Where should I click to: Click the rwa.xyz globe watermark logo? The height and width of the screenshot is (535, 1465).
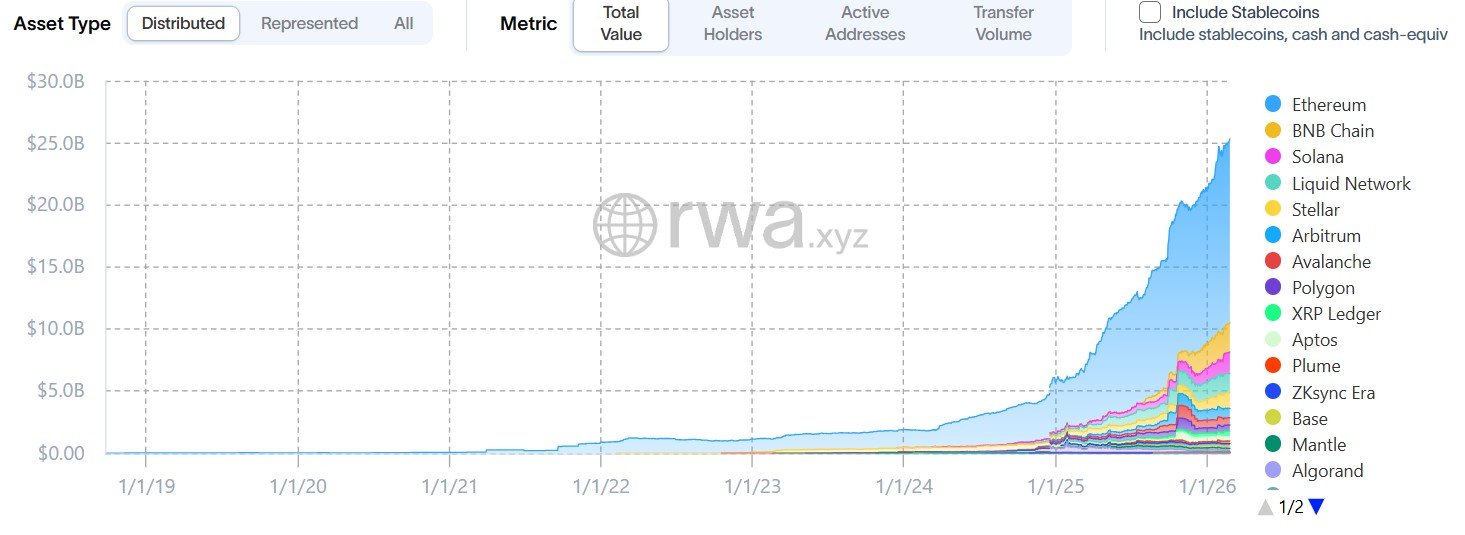click(x=625, y=224)
